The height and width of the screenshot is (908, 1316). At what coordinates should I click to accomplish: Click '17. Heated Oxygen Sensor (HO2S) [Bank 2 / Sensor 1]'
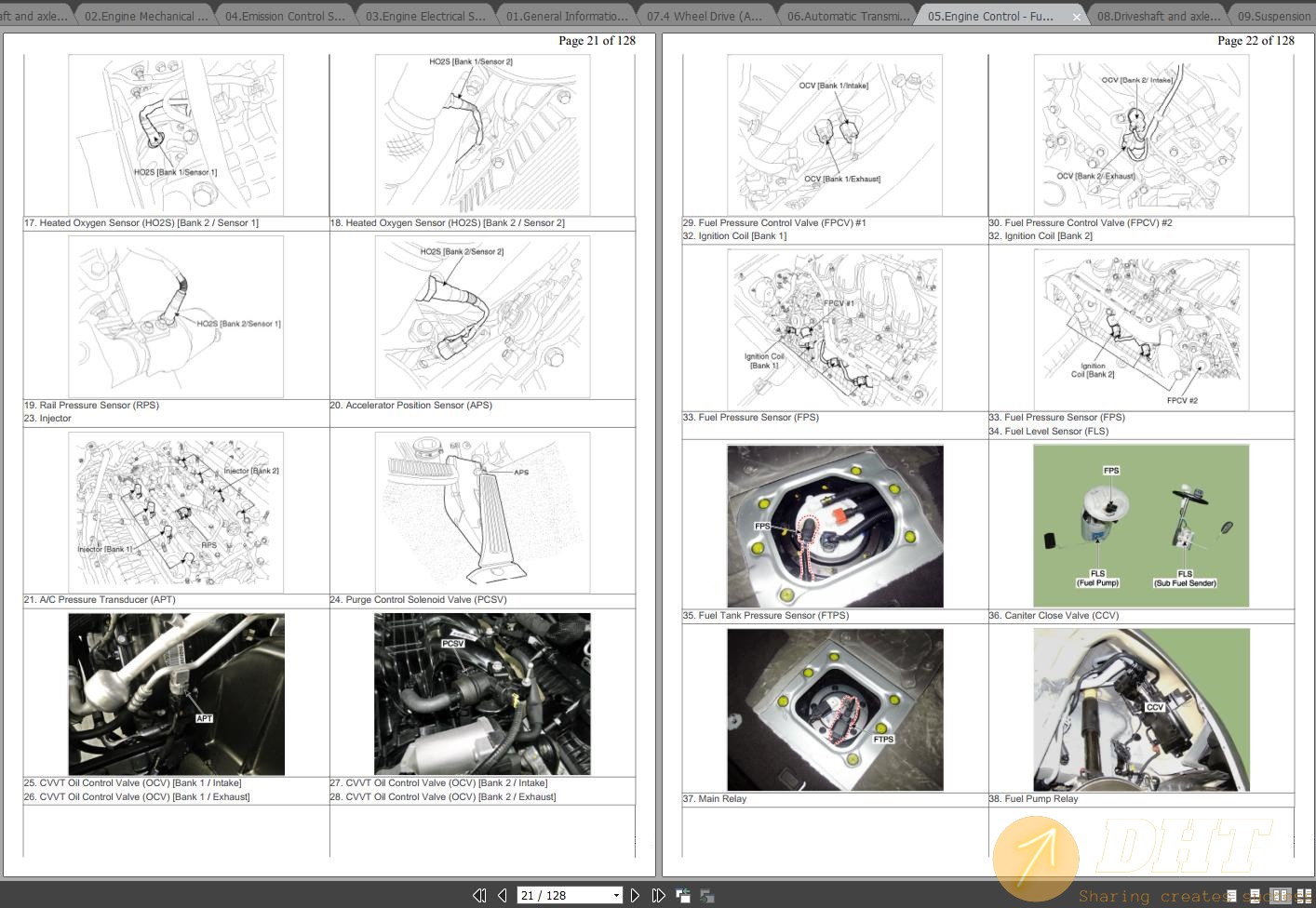(x=141, y=223)
